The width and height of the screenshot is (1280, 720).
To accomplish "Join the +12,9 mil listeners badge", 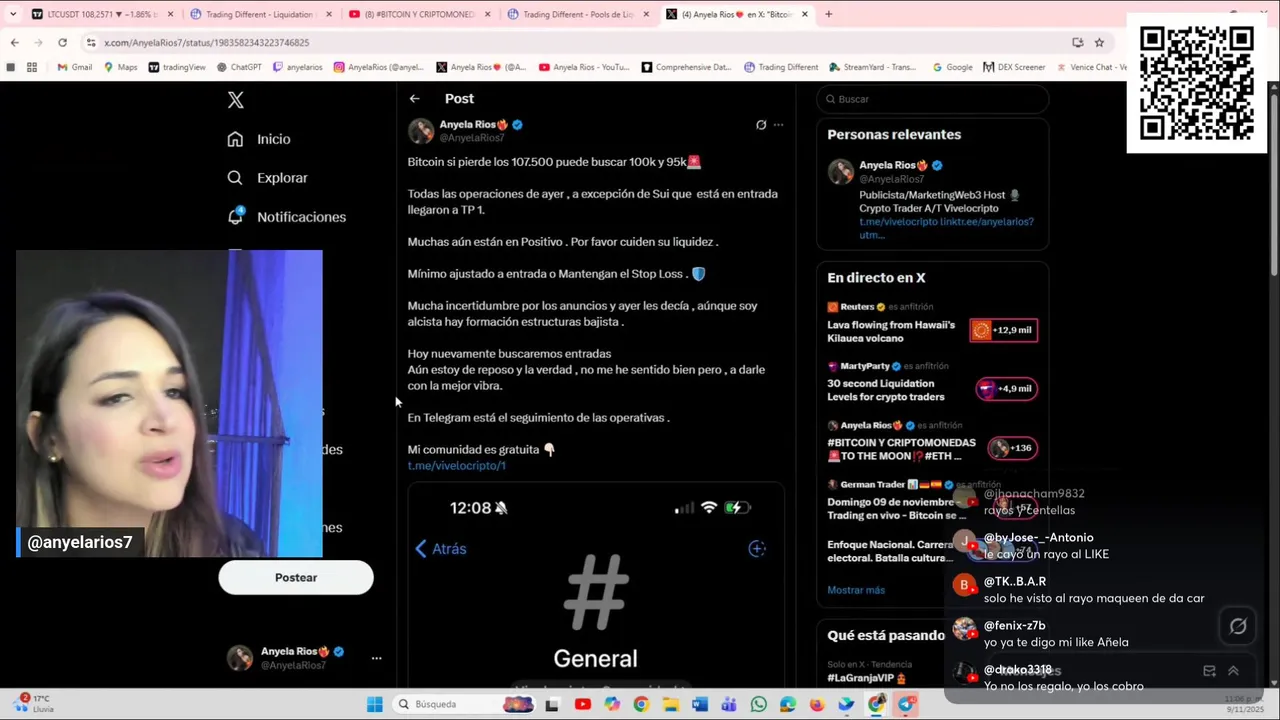I will (1004, 330).
